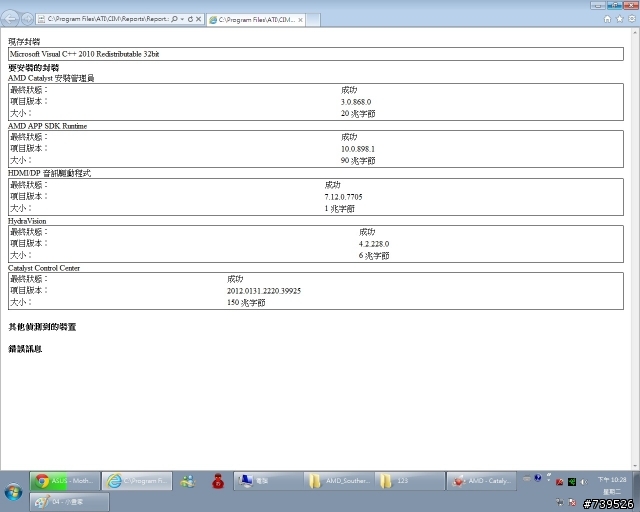
Task: Stop loading with the address bar X
Action: pos(198,19)
